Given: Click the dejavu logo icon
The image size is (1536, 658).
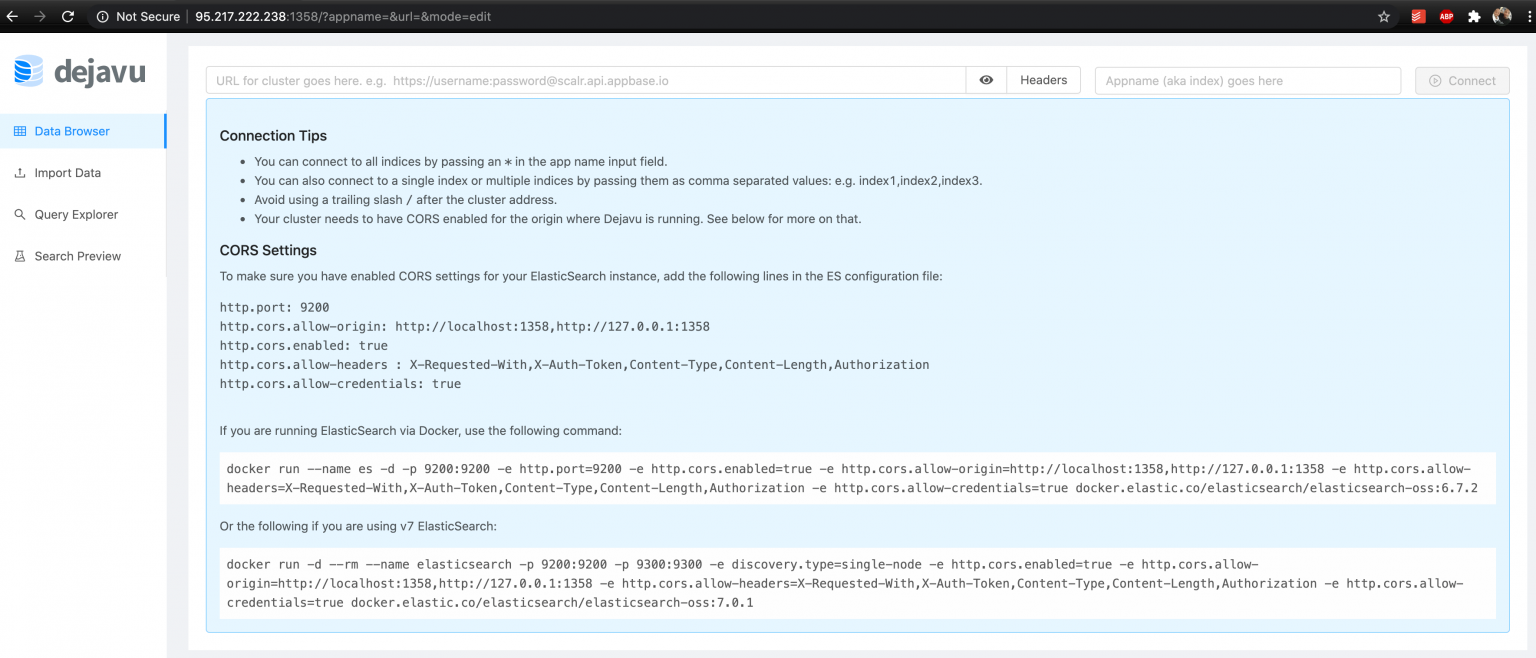Looking at the screenshot, I should [28, 71].
